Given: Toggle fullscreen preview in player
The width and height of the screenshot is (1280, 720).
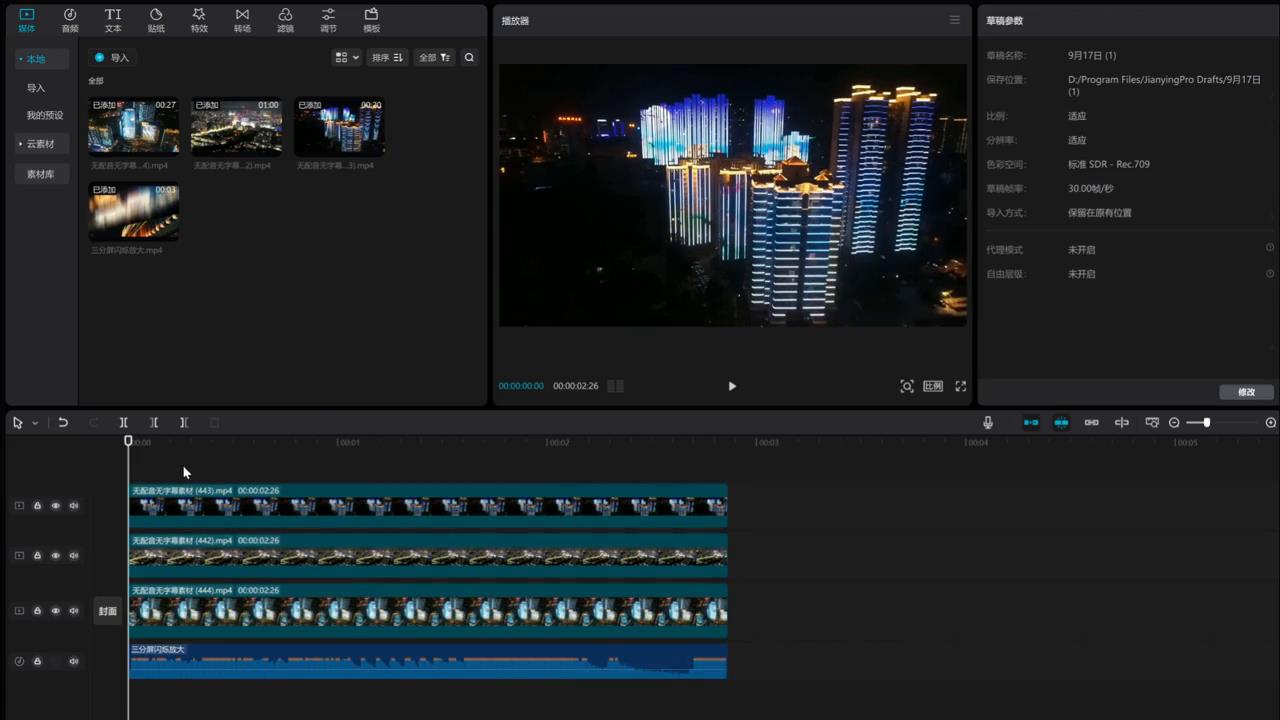Looking at the screenshot, I should [960, 386].
